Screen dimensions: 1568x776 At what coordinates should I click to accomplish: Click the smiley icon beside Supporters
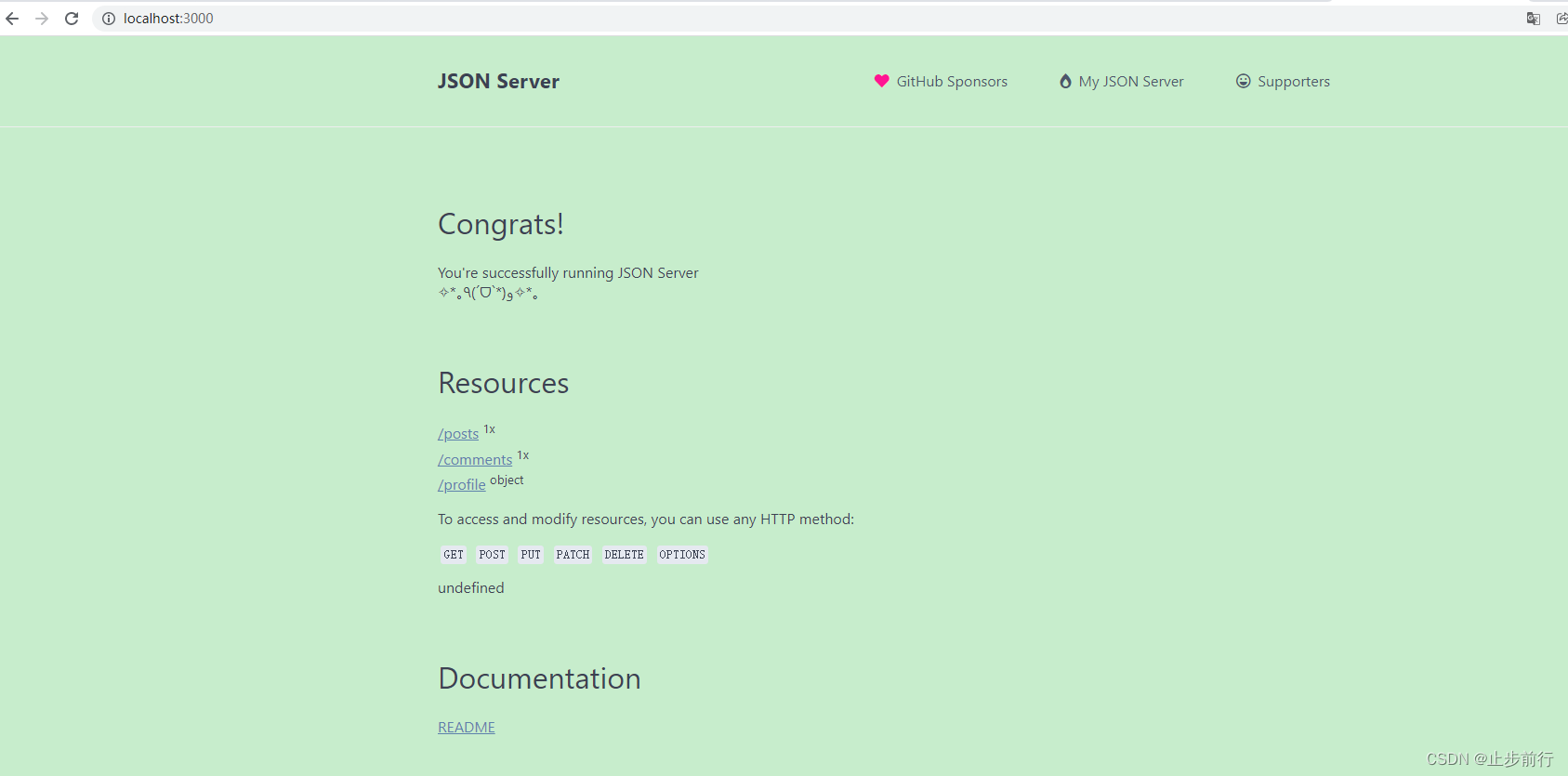click(x=1243, y=81)
